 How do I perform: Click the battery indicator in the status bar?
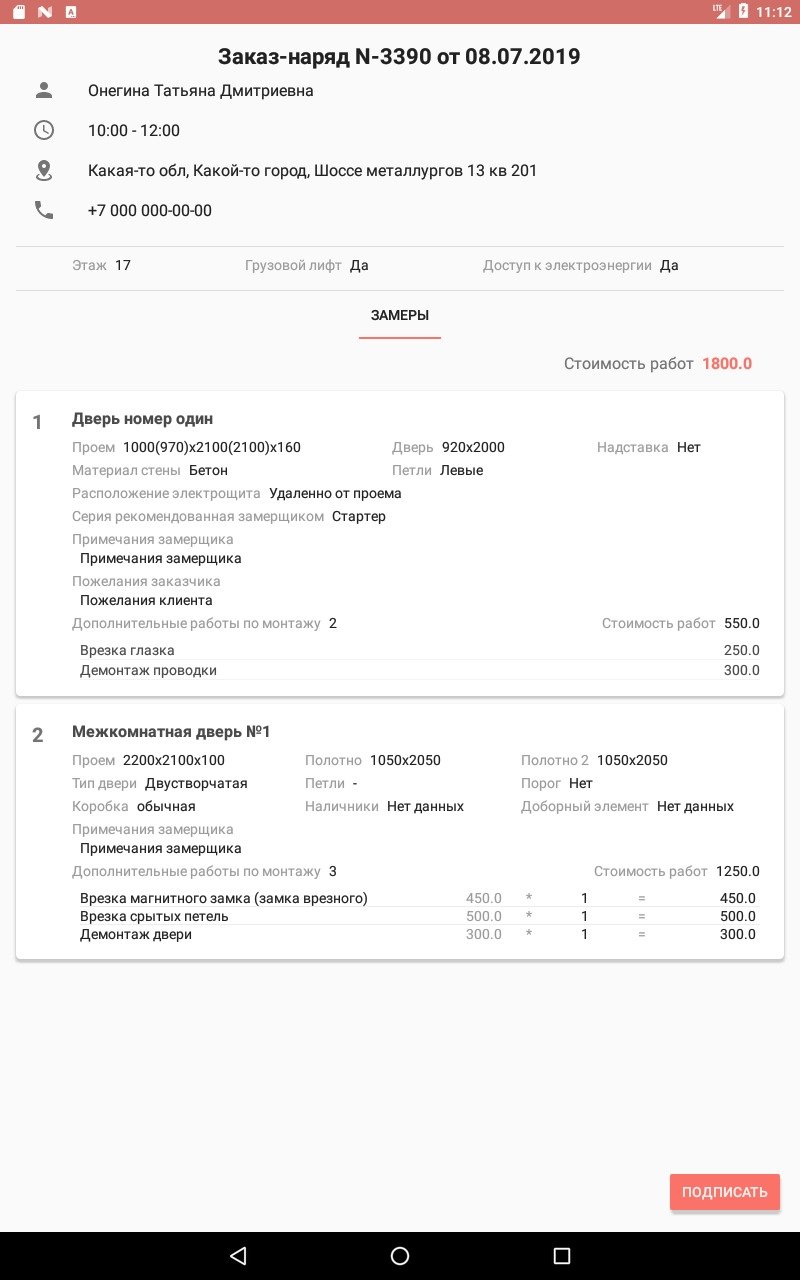[x=742, y=13]
